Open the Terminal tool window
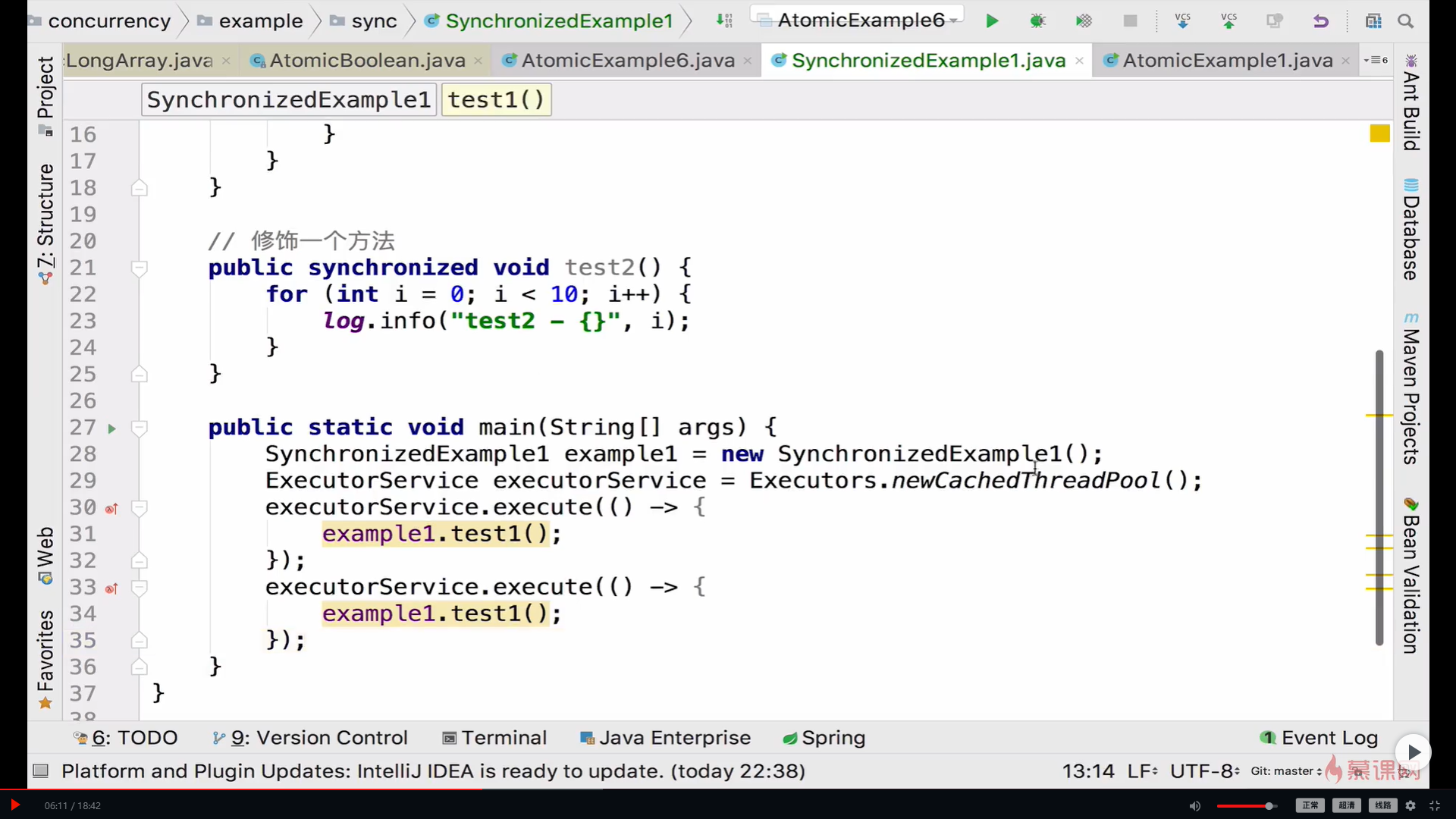This screenshot has width=1456, height=819. pos(494,738)
